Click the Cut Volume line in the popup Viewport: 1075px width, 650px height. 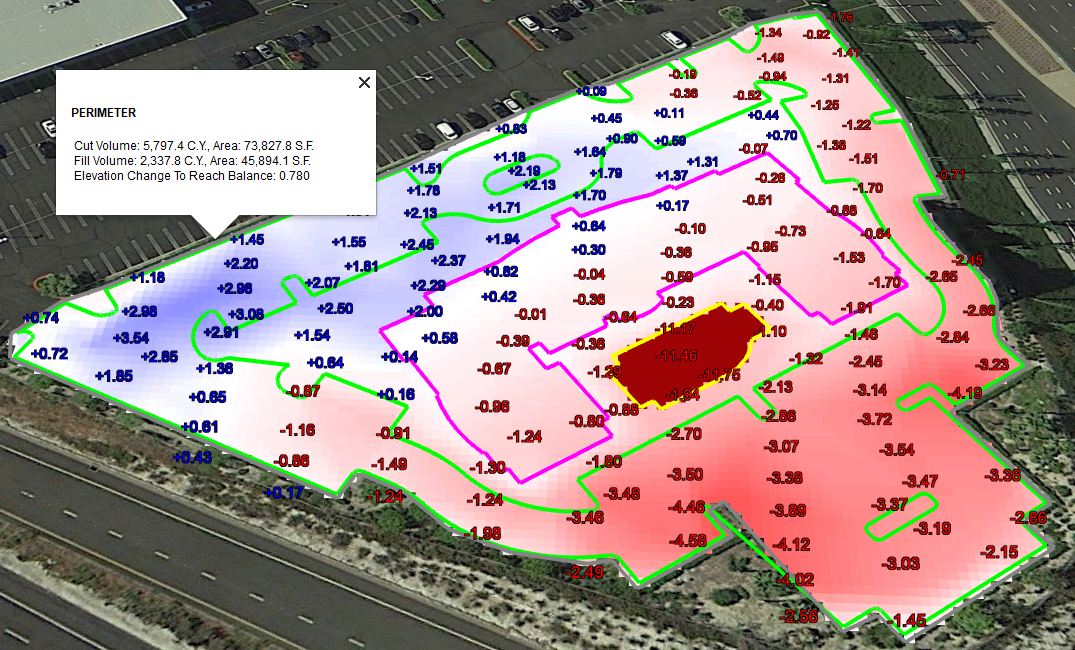[193, 145]
